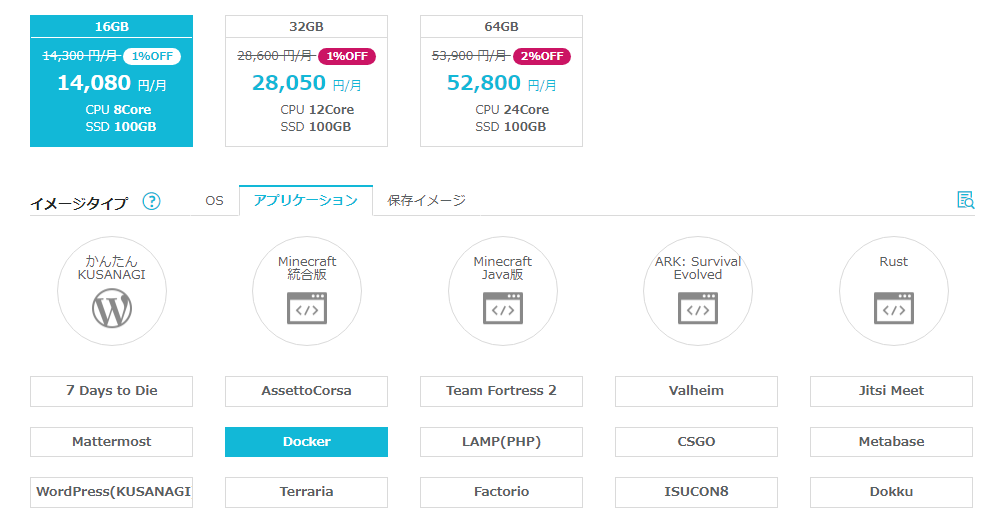Choose the 7 Days to Die button
This screenshot has width=996, height=509.
(112, 391)
